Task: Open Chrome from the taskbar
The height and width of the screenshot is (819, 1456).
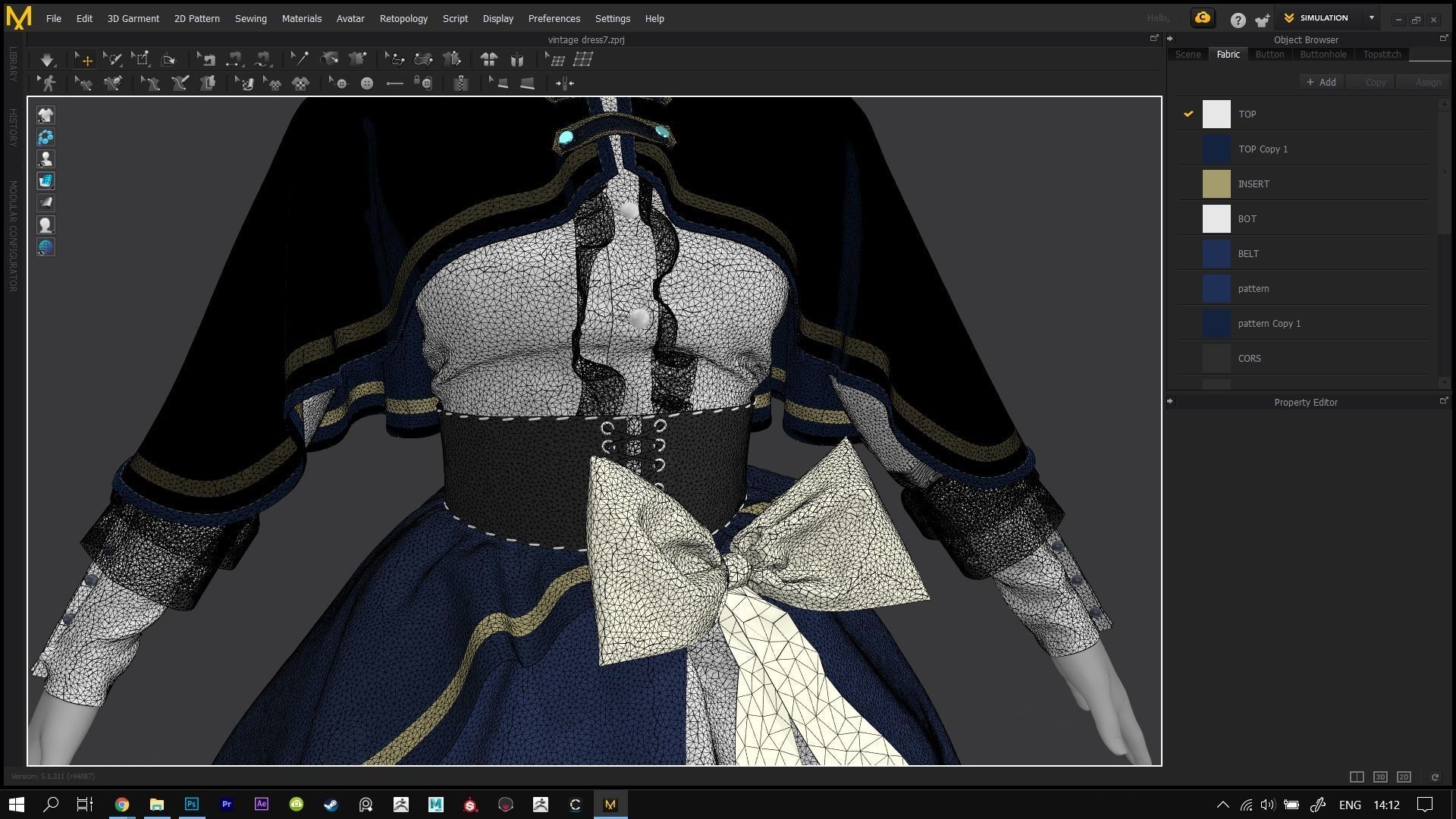Action: [121, 804]
